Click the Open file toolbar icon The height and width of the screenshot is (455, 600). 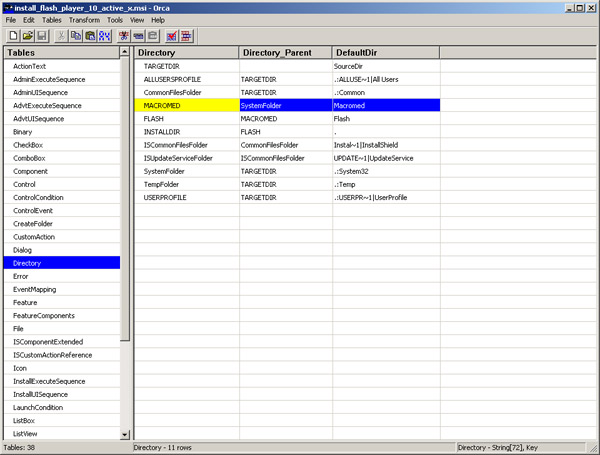point(28,36)
